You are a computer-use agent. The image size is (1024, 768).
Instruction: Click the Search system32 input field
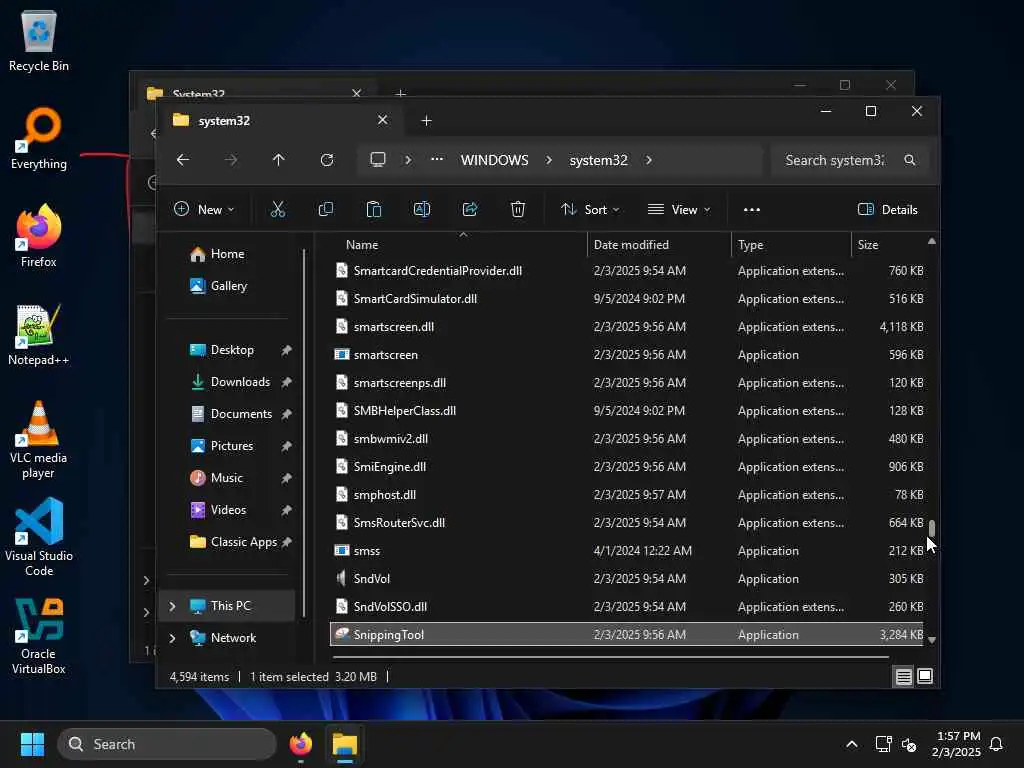836,160
